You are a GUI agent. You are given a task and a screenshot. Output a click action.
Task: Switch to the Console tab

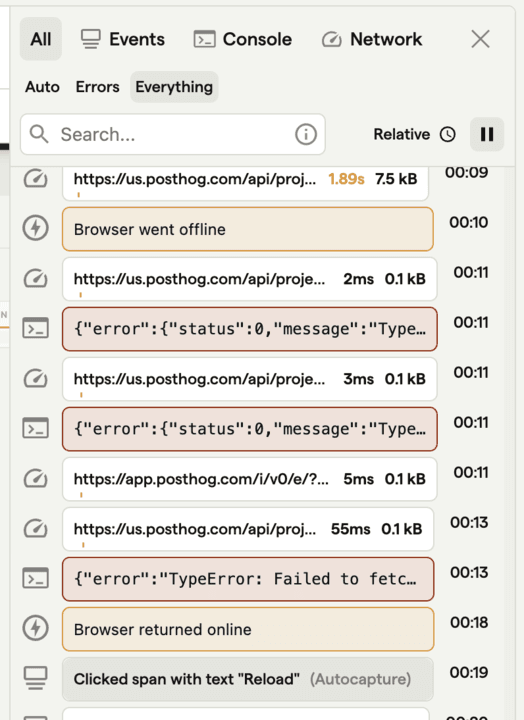[x=243, y=39]
